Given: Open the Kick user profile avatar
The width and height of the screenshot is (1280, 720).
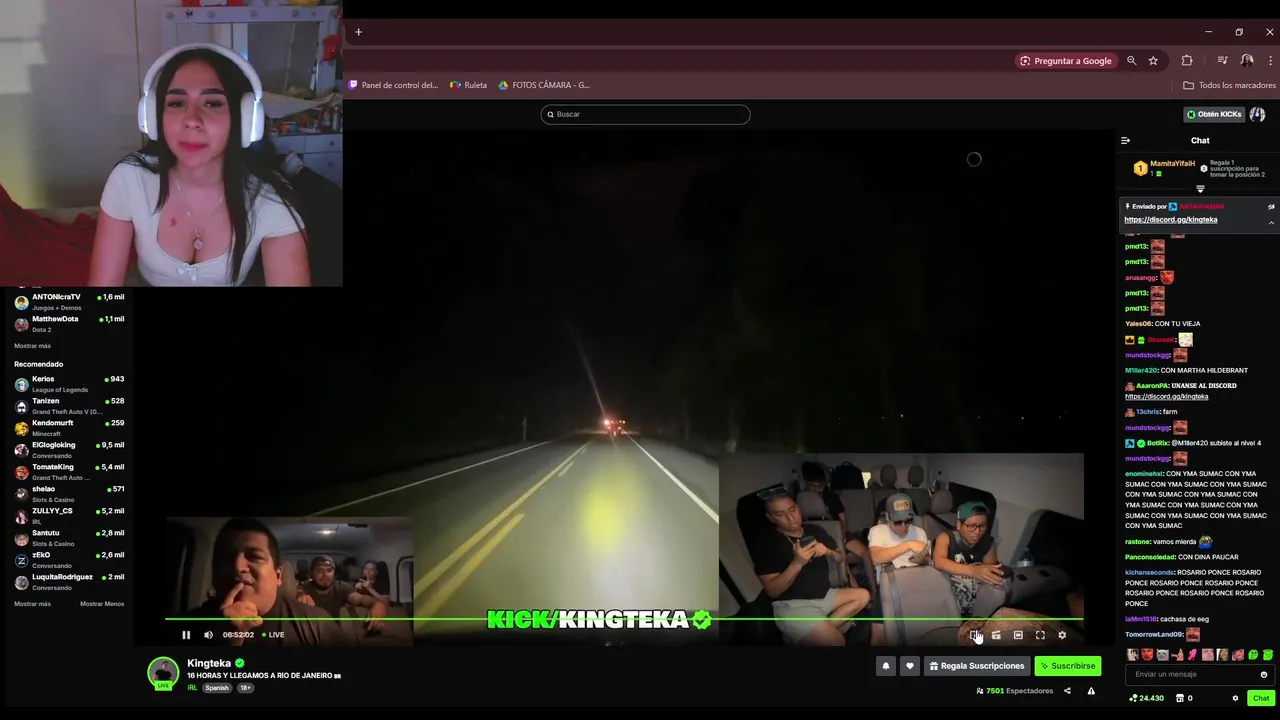Looking at the screenshot, I should [1258, 114].
